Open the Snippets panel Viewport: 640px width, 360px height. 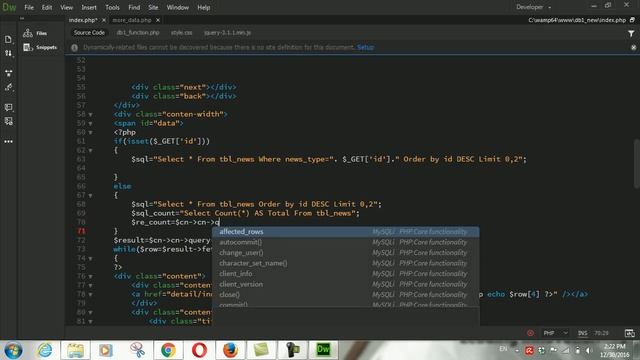point(40,47)
